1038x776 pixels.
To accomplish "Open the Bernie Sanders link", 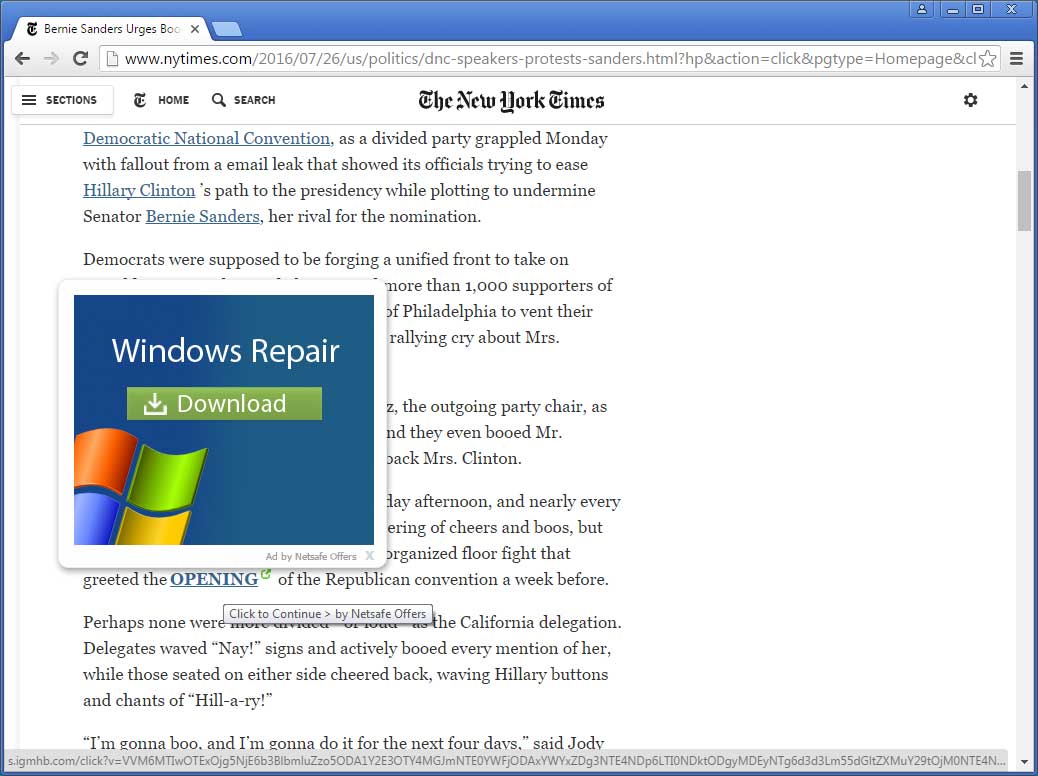I will tap(203, 217).
